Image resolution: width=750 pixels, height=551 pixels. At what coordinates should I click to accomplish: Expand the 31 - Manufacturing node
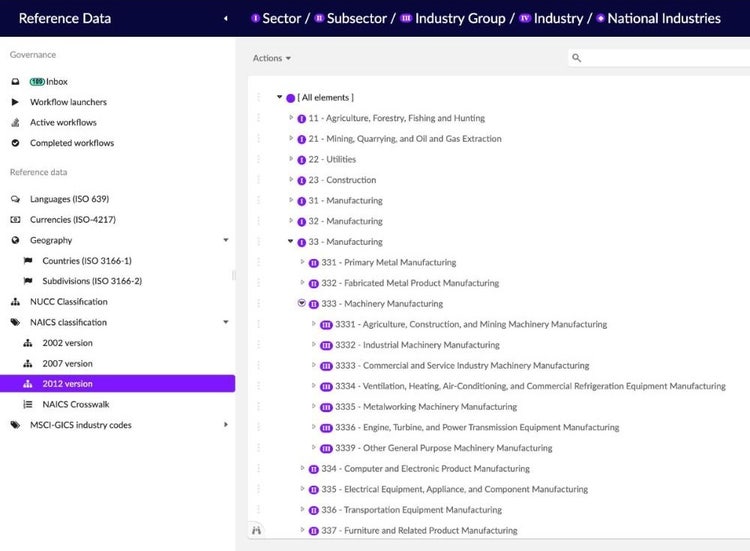point(290,200)
